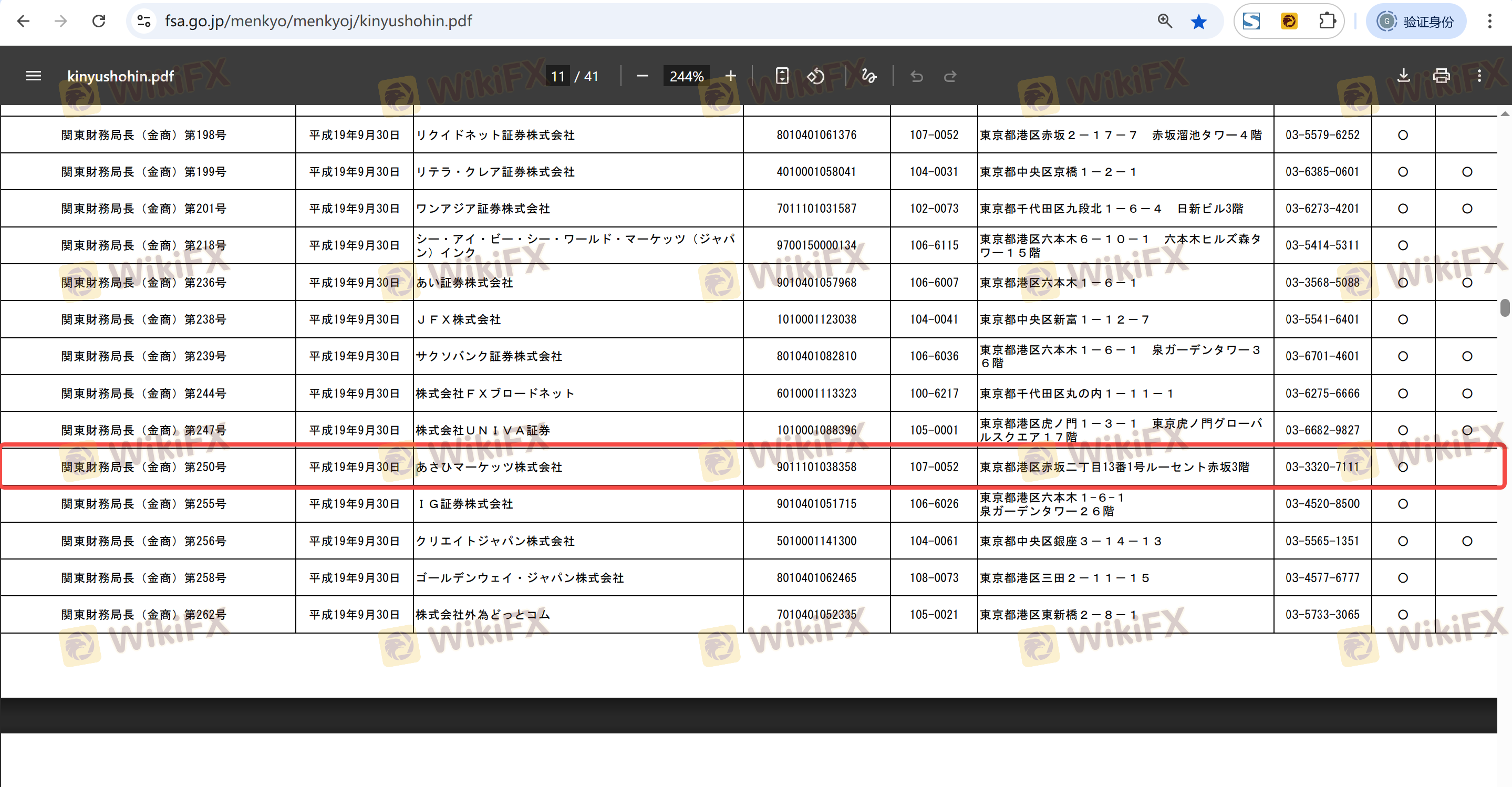
Task: Click registration number 関東財務局長（金商）第218号
Action: click(144, 246)
